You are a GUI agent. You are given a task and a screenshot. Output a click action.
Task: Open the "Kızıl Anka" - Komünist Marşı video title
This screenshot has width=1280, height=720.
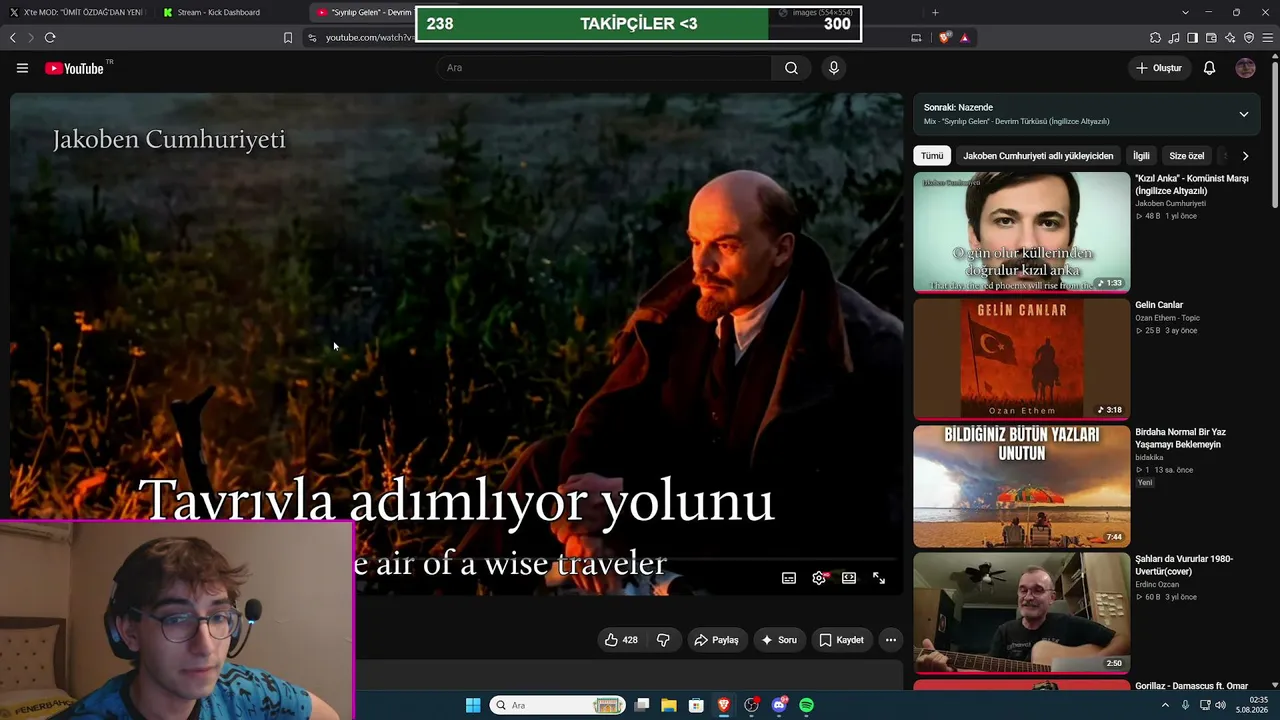click(x=1192, y=185)
